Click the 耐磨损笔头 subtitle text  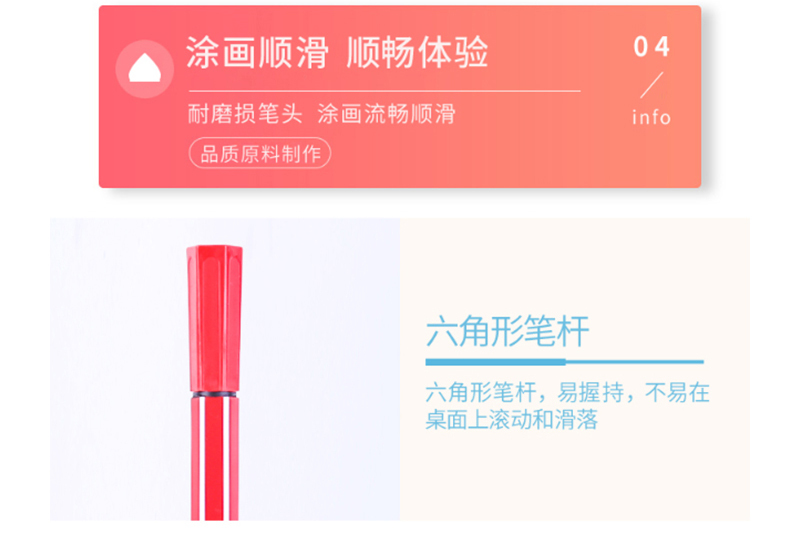point(245,114)
